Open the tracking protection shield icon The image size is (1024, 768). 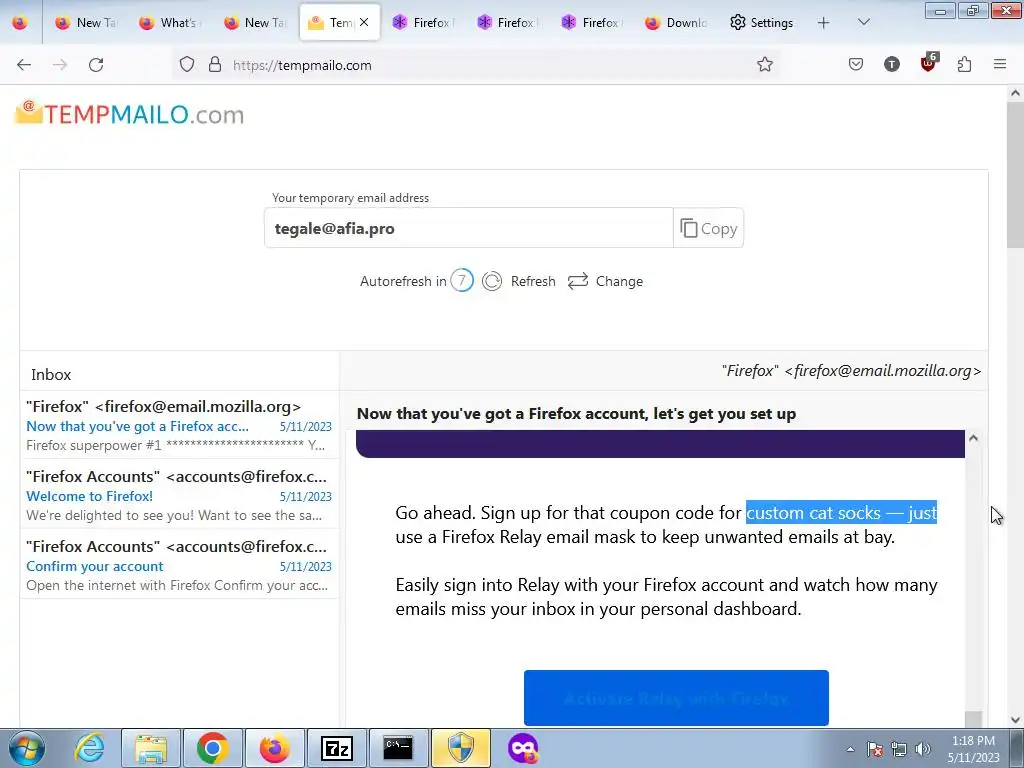click(187, 65)
